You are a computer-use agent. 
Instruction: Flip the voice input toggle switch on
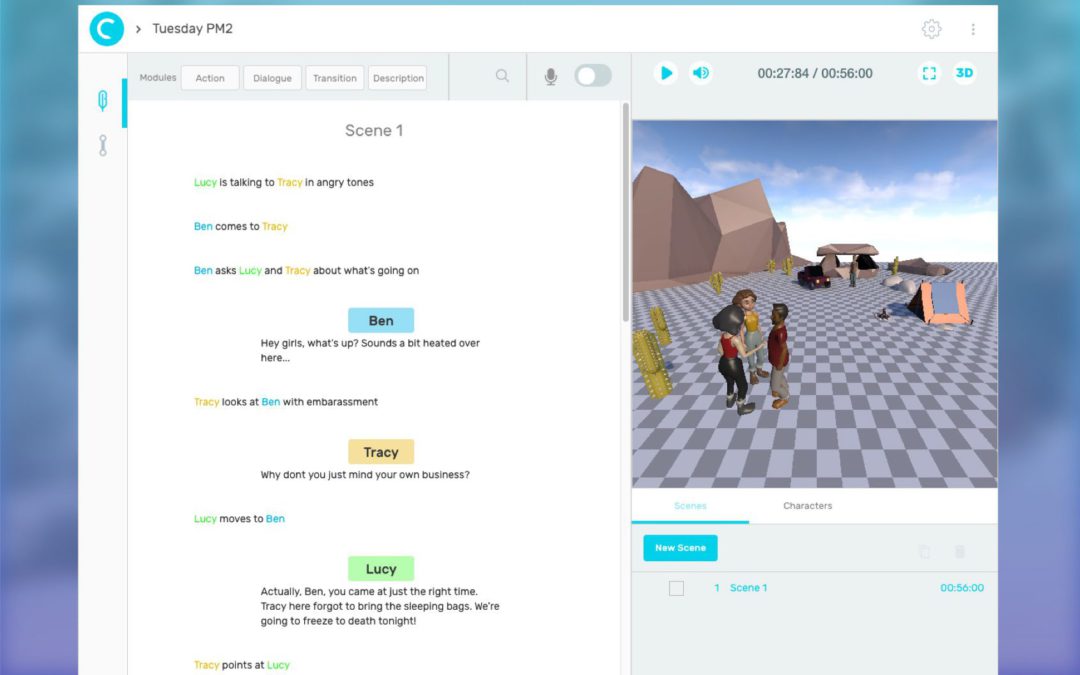[x=593, y=75]
